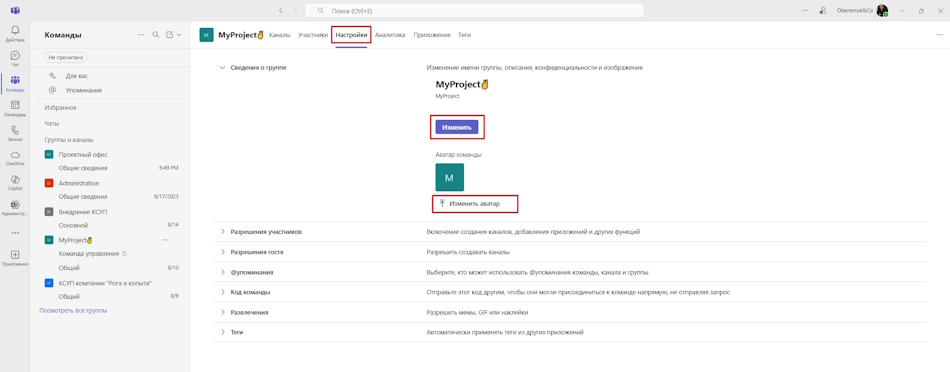Click the Administration team icon

[x=49, y=183]
